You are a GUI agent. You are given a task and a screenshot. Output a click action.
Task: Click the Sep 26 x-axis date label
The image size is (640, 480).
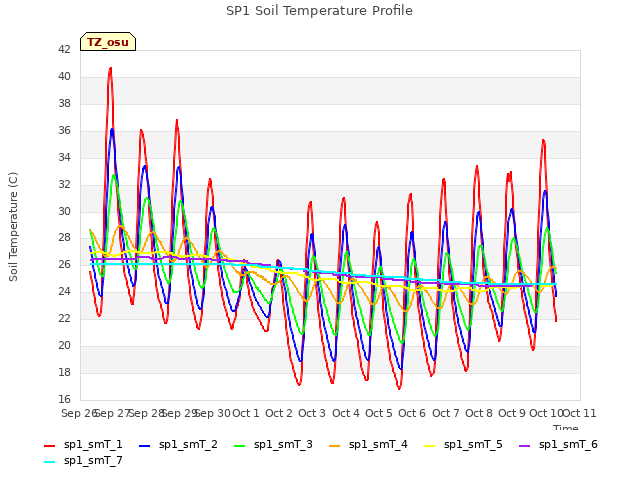[x=79, y=413]
